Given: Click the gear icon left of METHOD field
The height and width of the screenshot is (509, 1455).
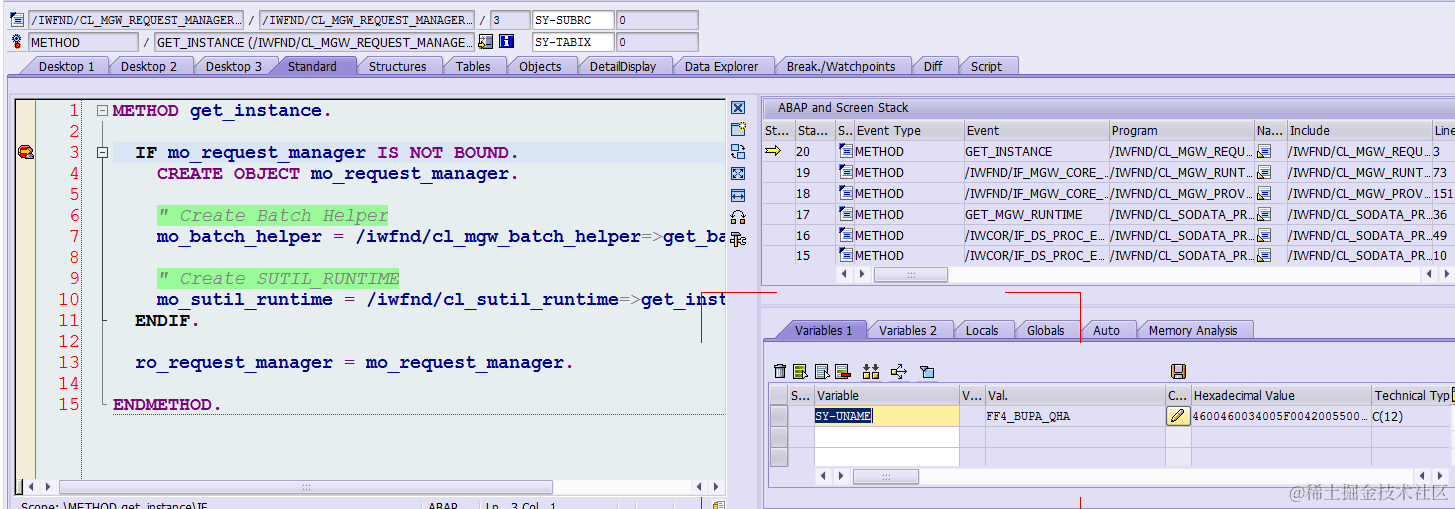Looking at the screenshot, I should click(16, 42).
